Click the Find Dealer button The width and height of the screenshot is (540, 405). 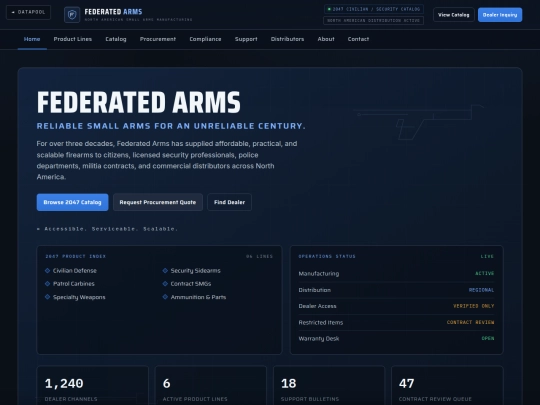(229, 202)
